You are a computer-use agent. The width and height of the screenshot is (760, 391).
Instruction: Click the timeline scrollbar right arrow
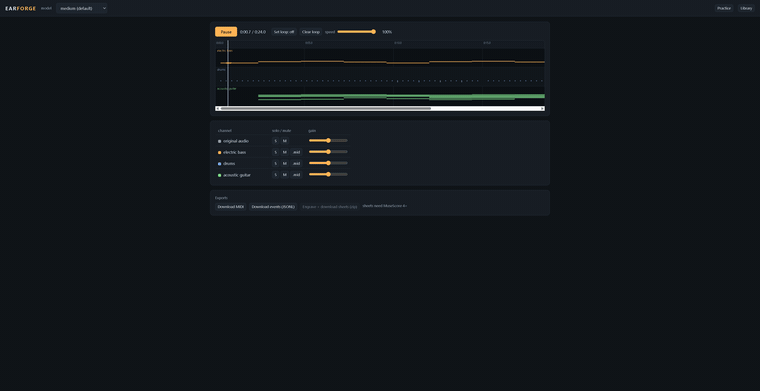(542, 109)
